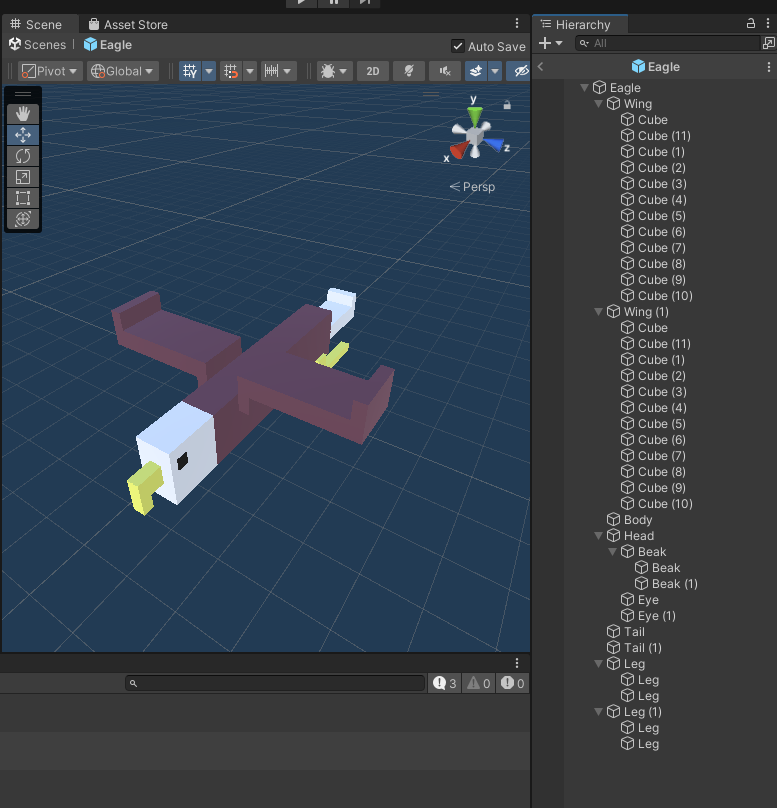Open scene effects dropdown arrow
This screenshot has width=777, height=808.
pyautogui.click(x=495, y=71)
